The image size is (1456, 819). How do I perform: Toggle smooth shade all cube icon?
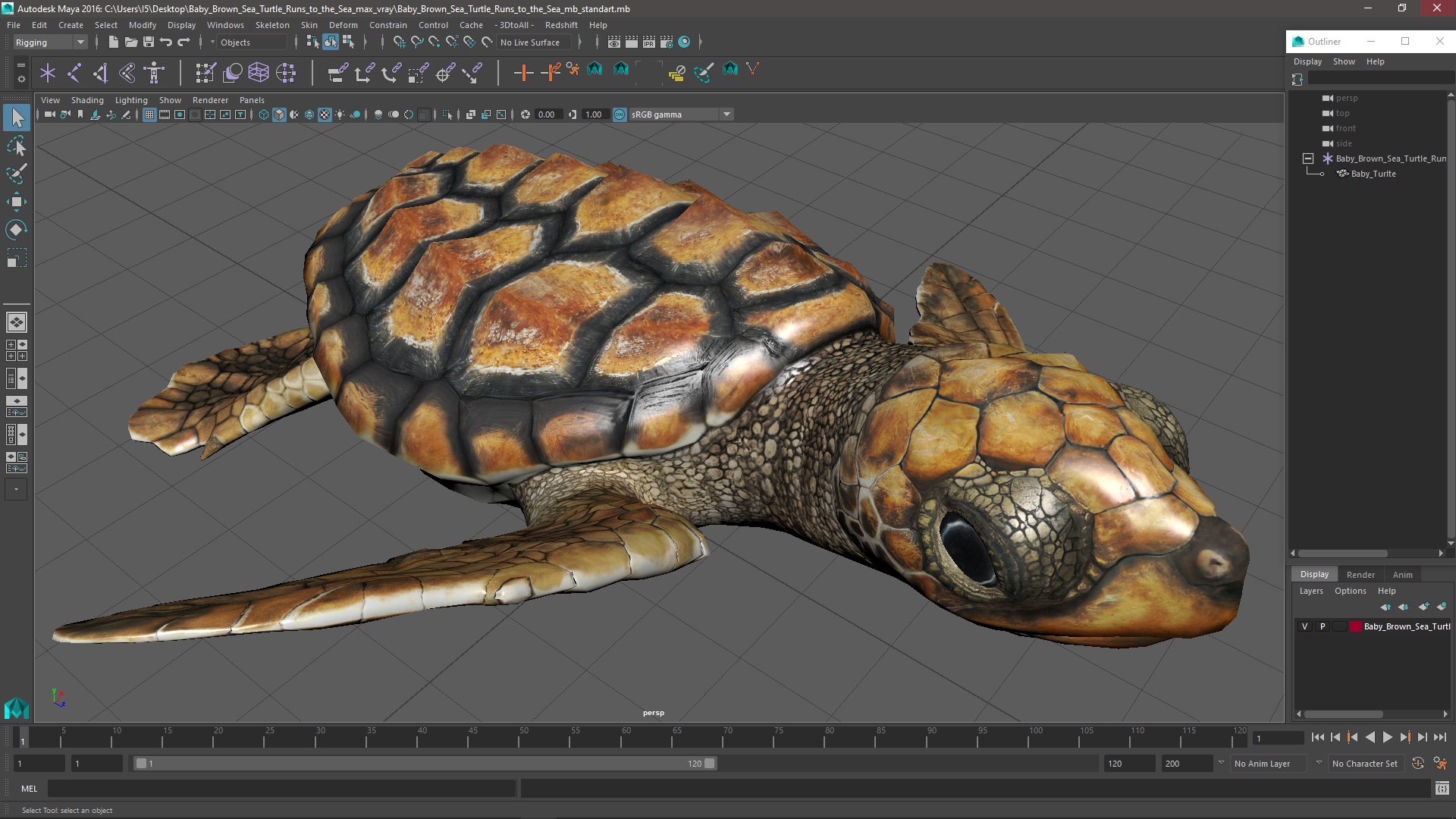coord(279,115)
